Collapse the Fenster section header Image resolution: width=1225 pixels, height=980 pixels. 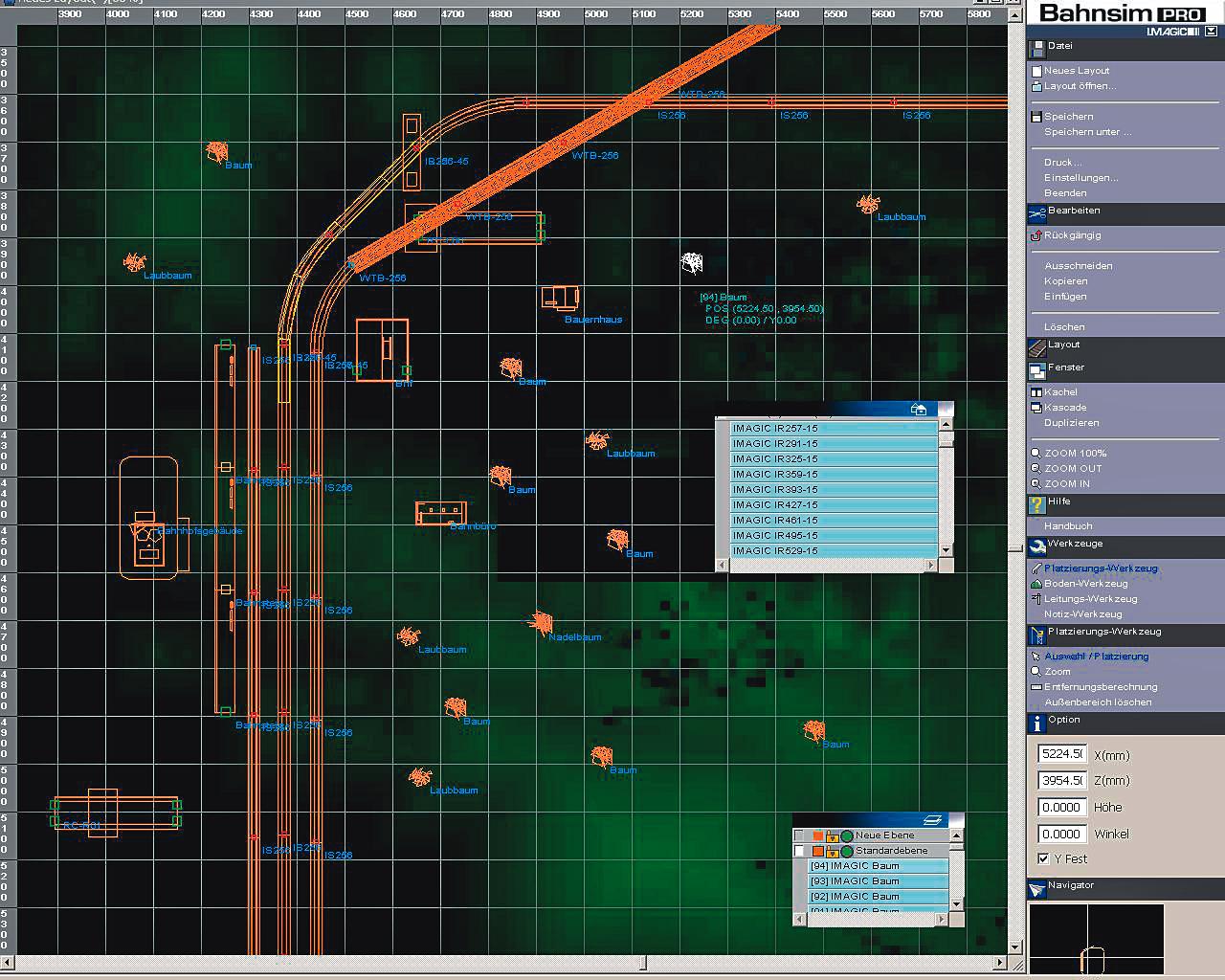(x=1125, y=369)
